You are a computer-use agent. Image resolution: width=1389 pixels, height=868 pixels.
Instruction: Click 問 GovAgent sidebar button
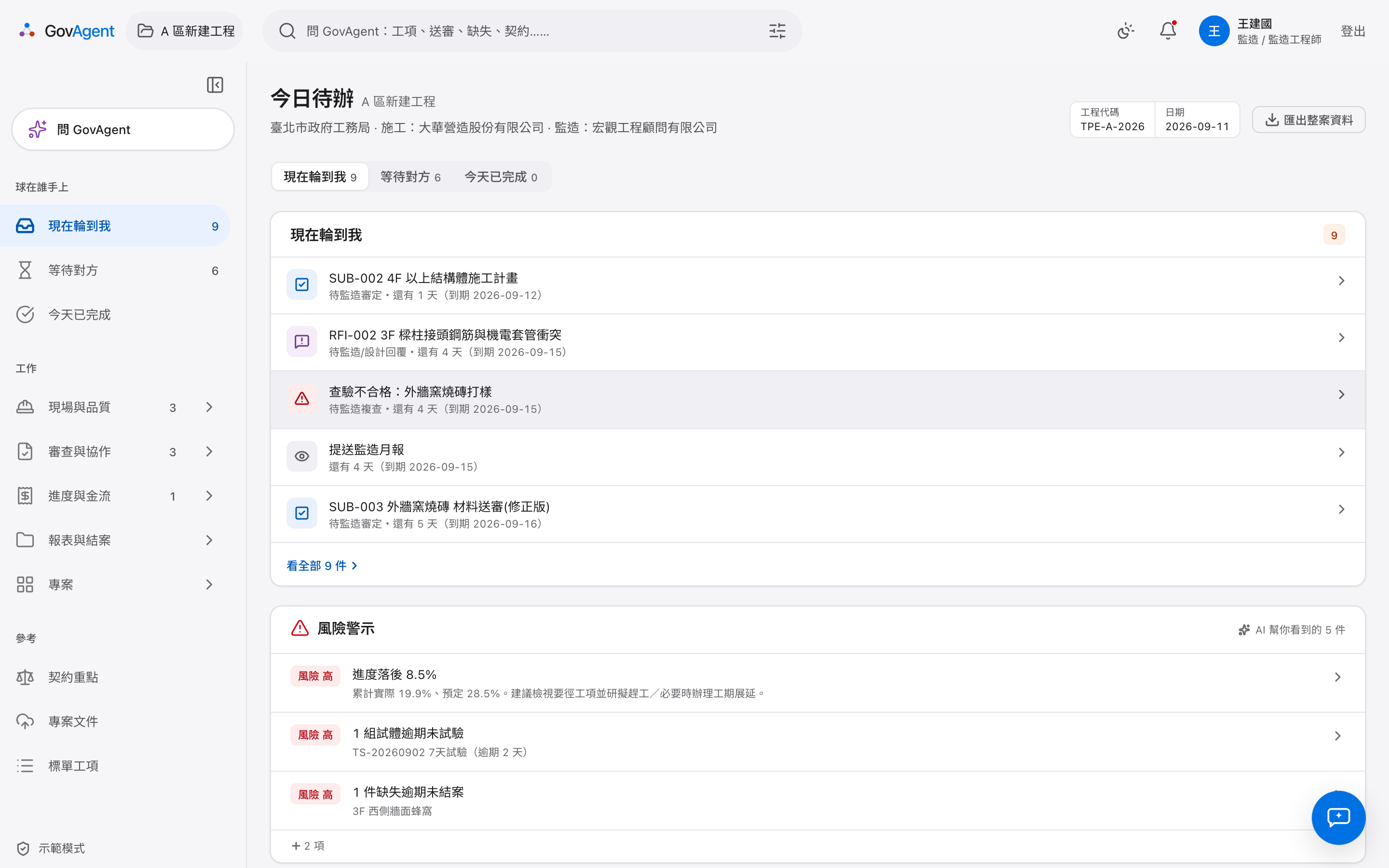coord(123,130)
